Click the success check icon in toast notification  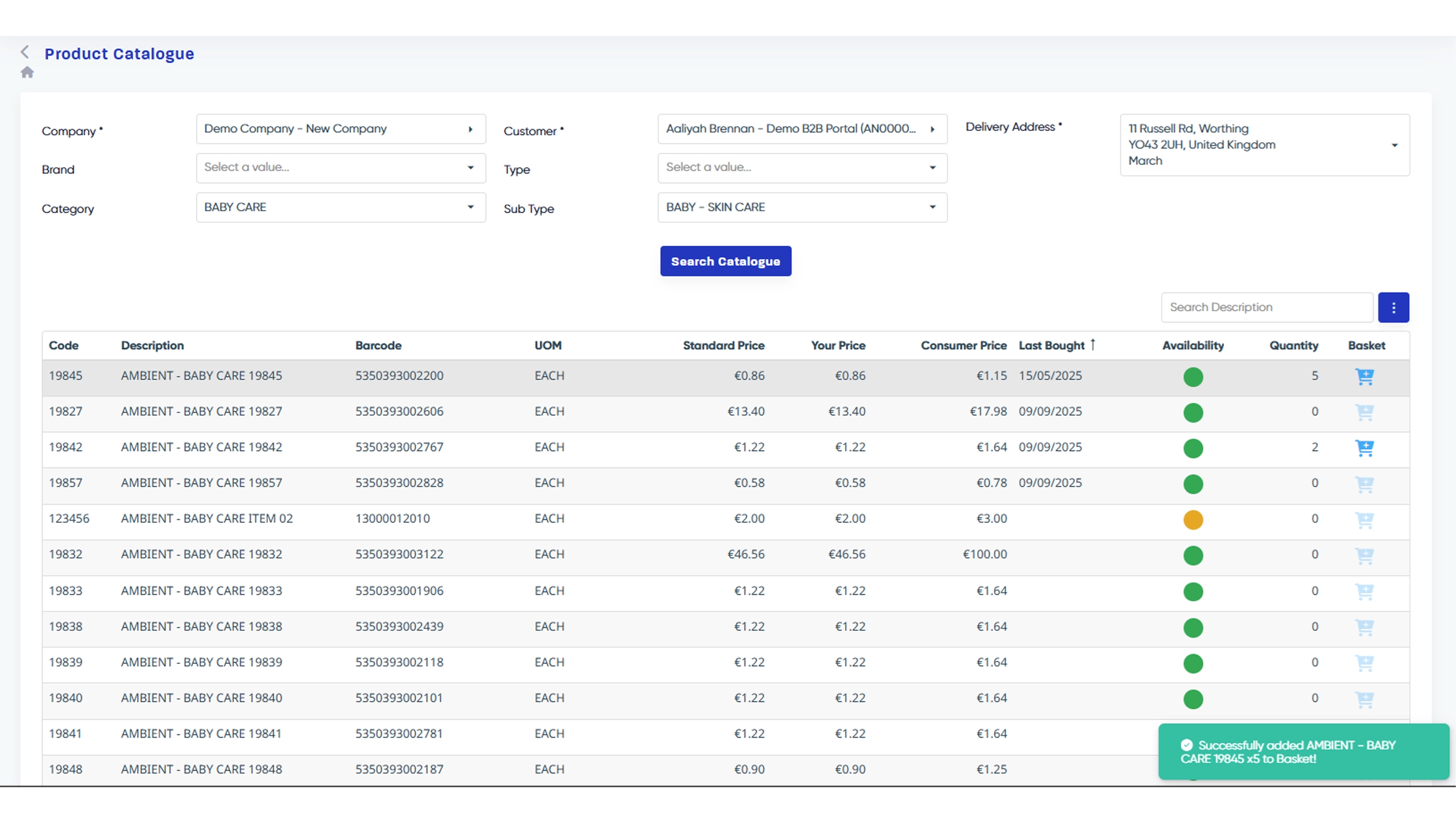point(1186,745)
